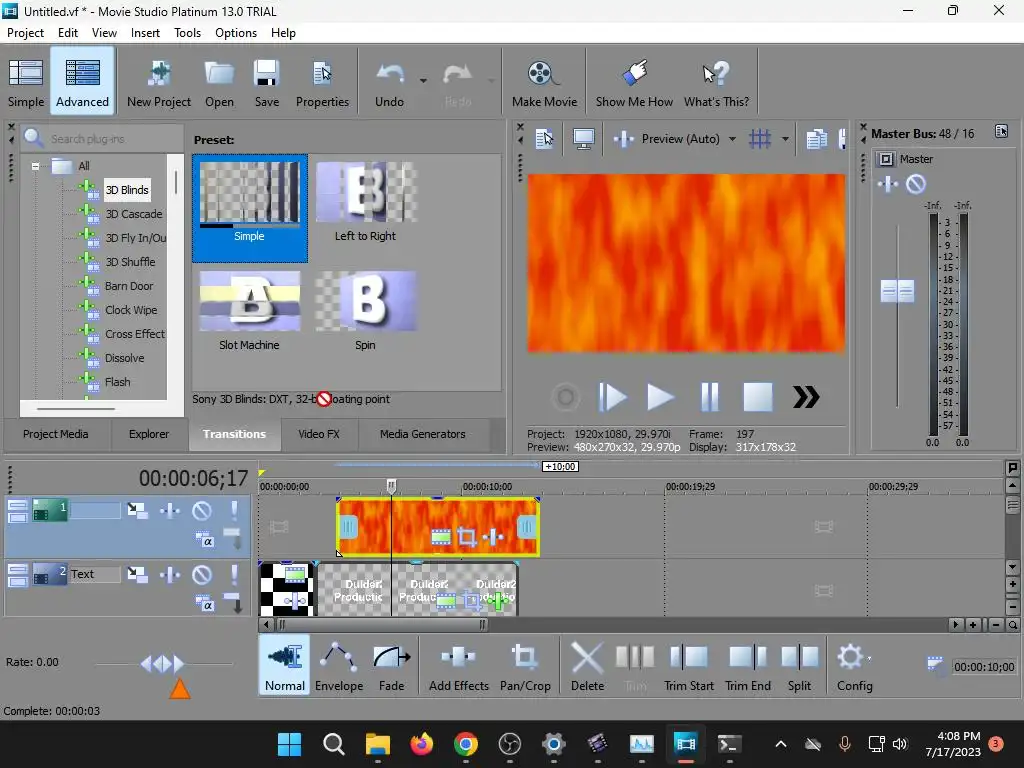The height and width of the screenshot is (768, 1024).
Task: Open Config toolbar settings
Action: [x=854, y=667]
